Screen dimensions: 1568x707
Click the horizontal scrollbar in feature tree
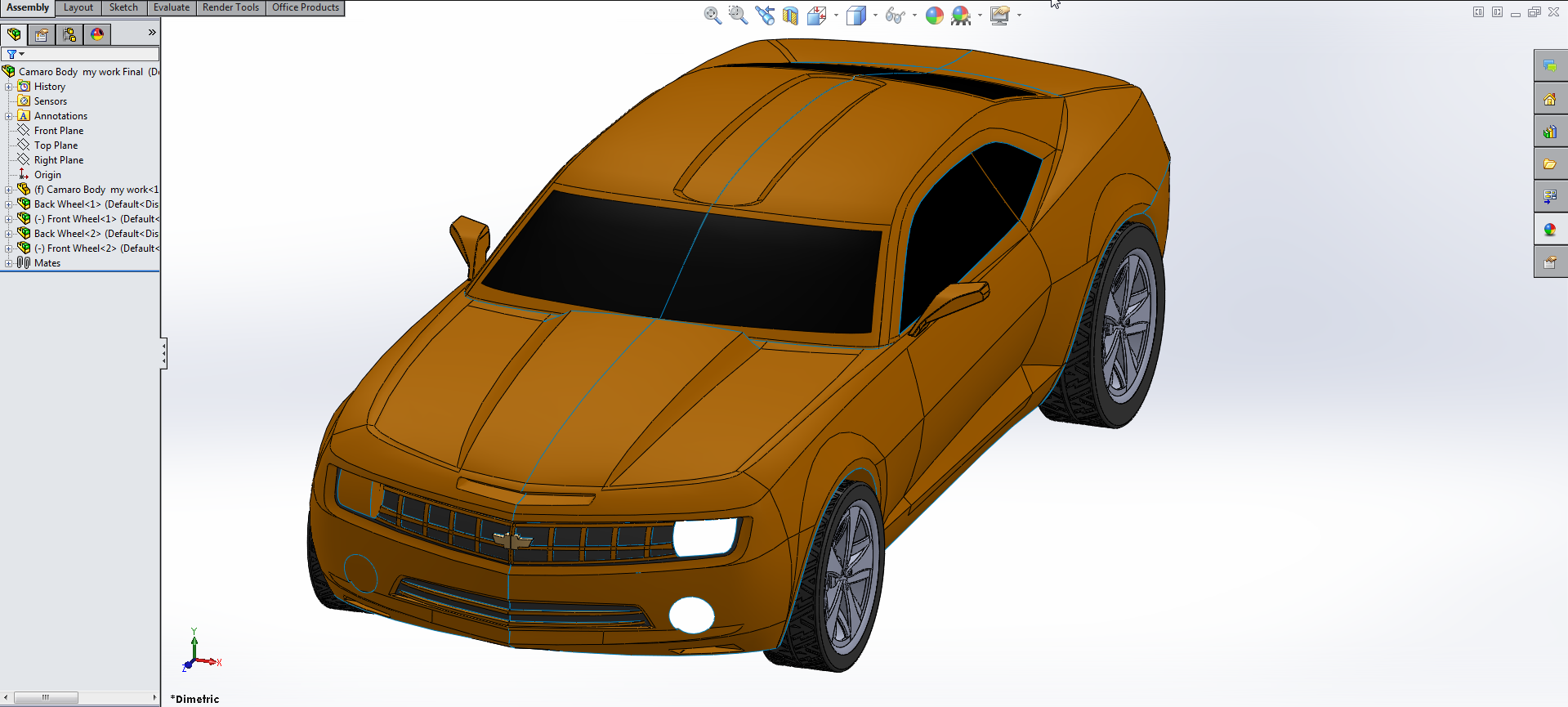pos(47,698)
